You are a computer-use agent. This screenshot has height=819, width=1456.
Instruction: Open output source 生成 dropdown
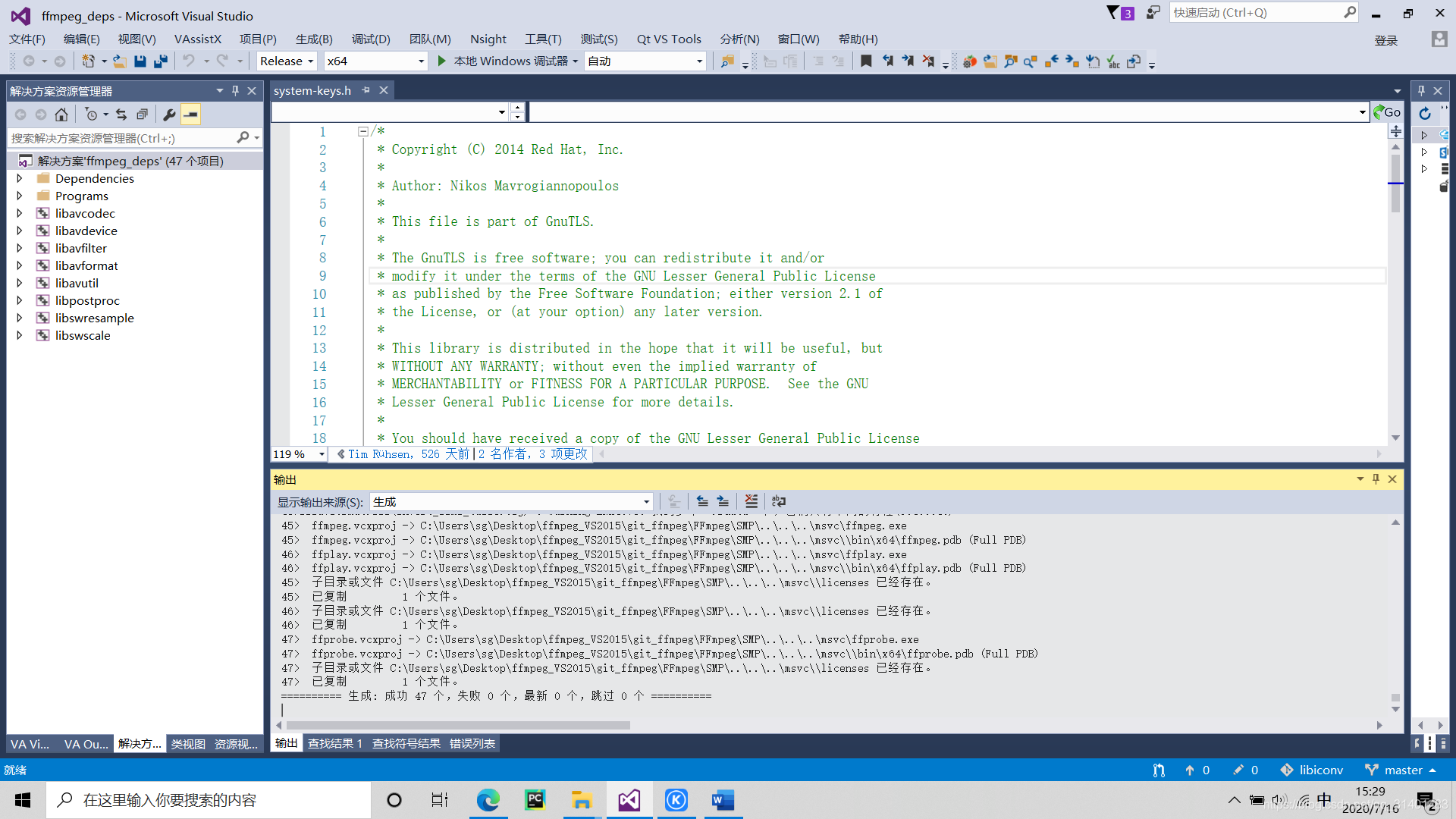point(511,502)
